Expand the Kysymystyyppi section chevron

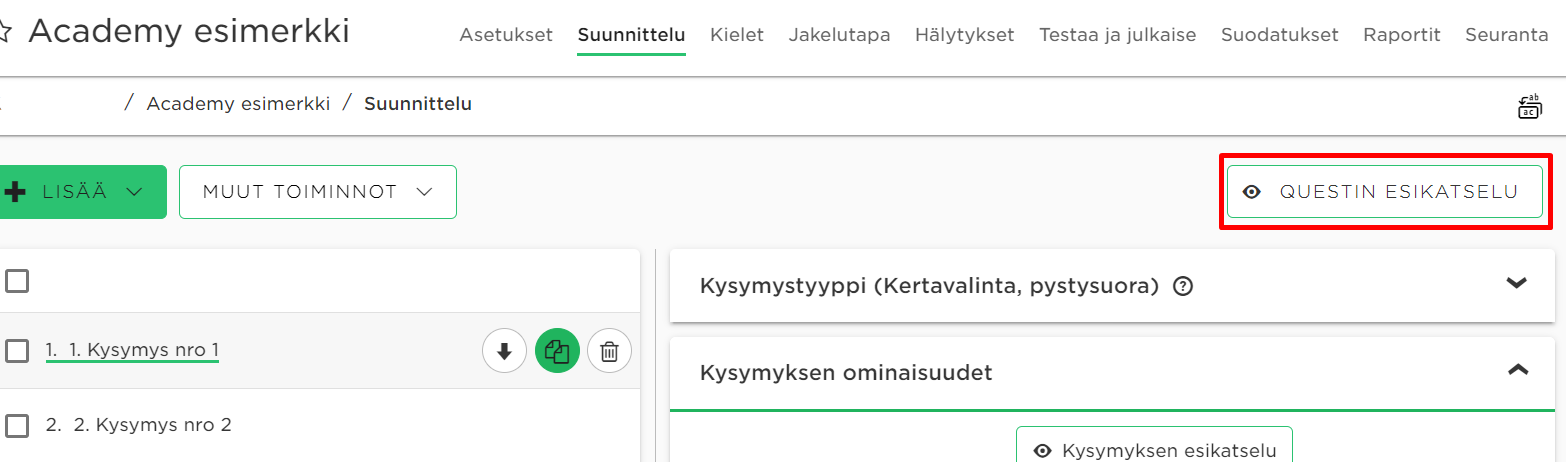[1517, 284]
